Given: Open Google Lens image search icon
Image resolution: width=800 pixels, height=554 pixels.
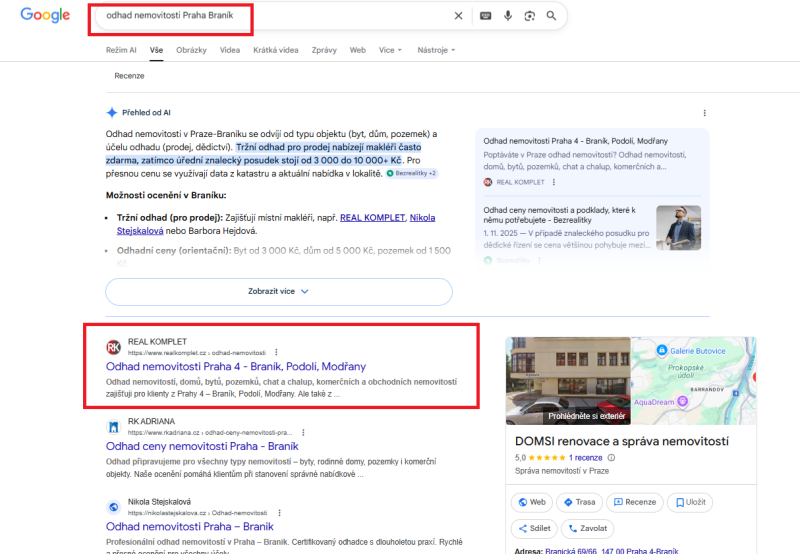Looking at the screenshot, I should click(529, 16).
